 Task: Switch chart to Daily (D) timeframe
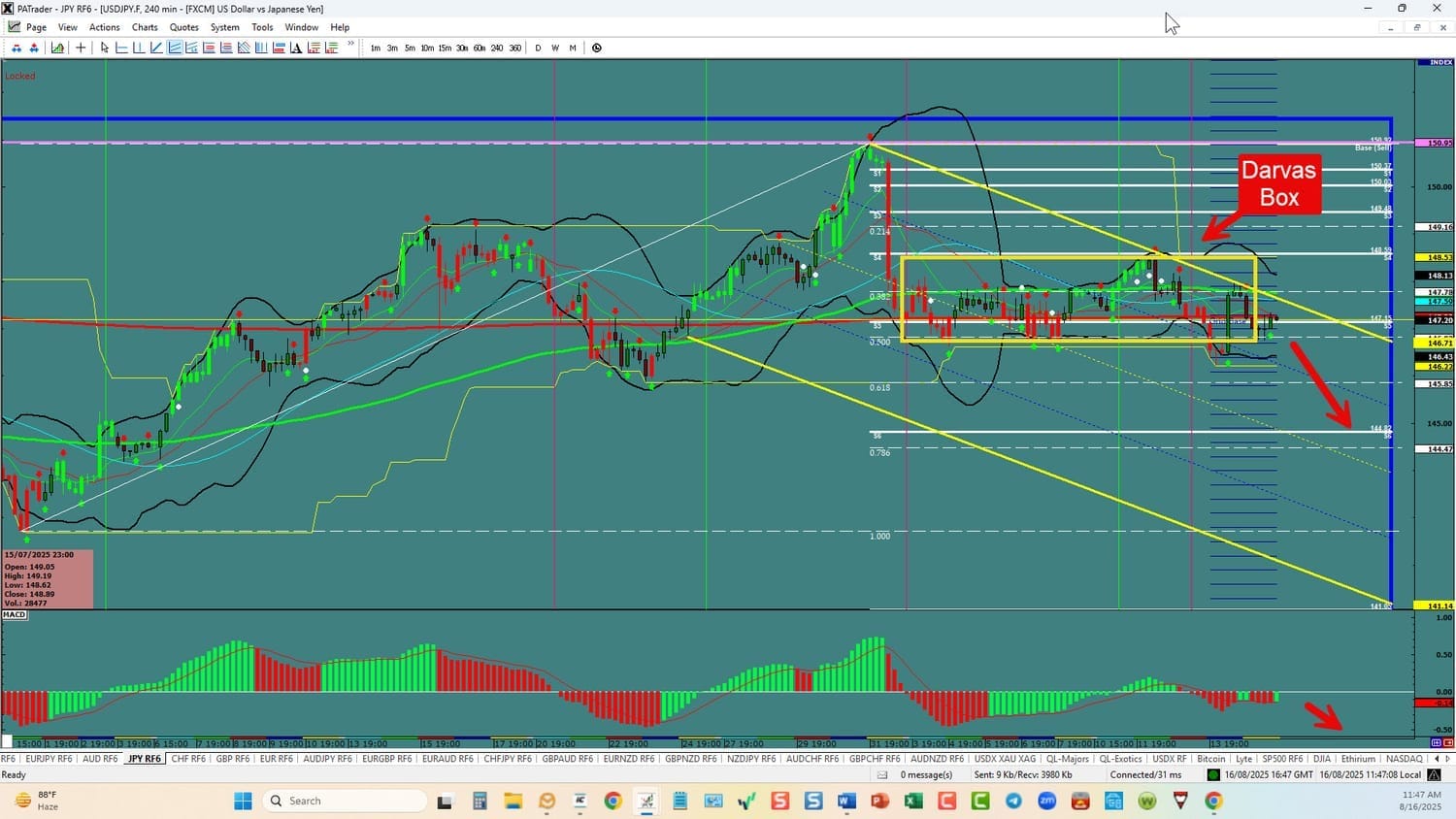538,48
